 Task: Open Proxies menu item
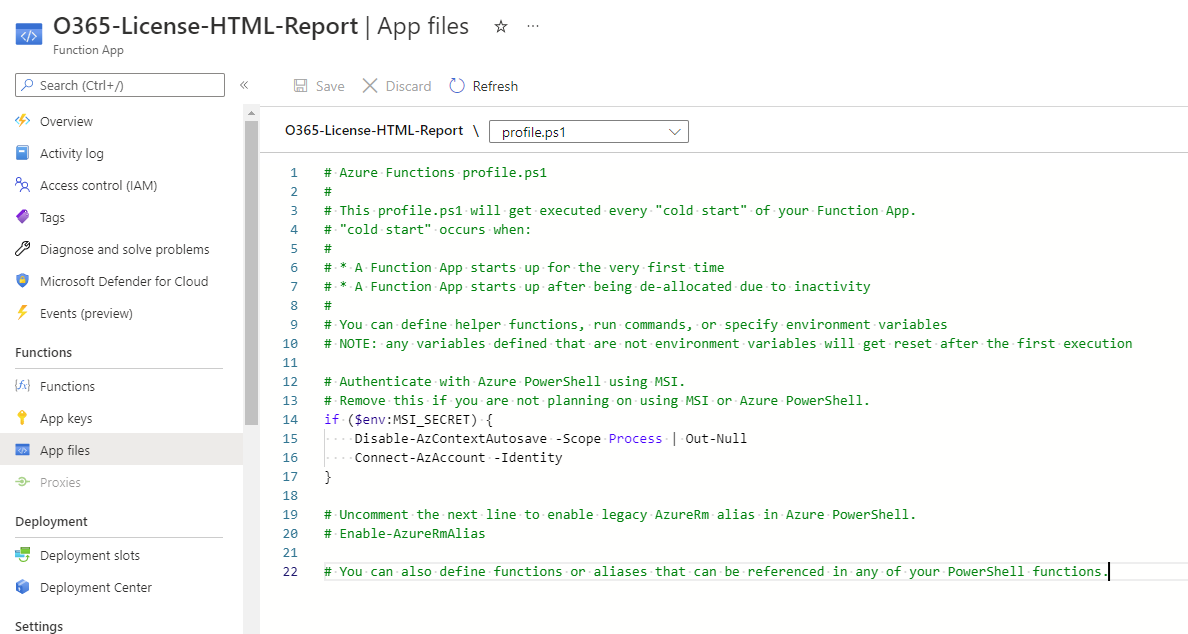pyautogui.click(x=61, y=482)
